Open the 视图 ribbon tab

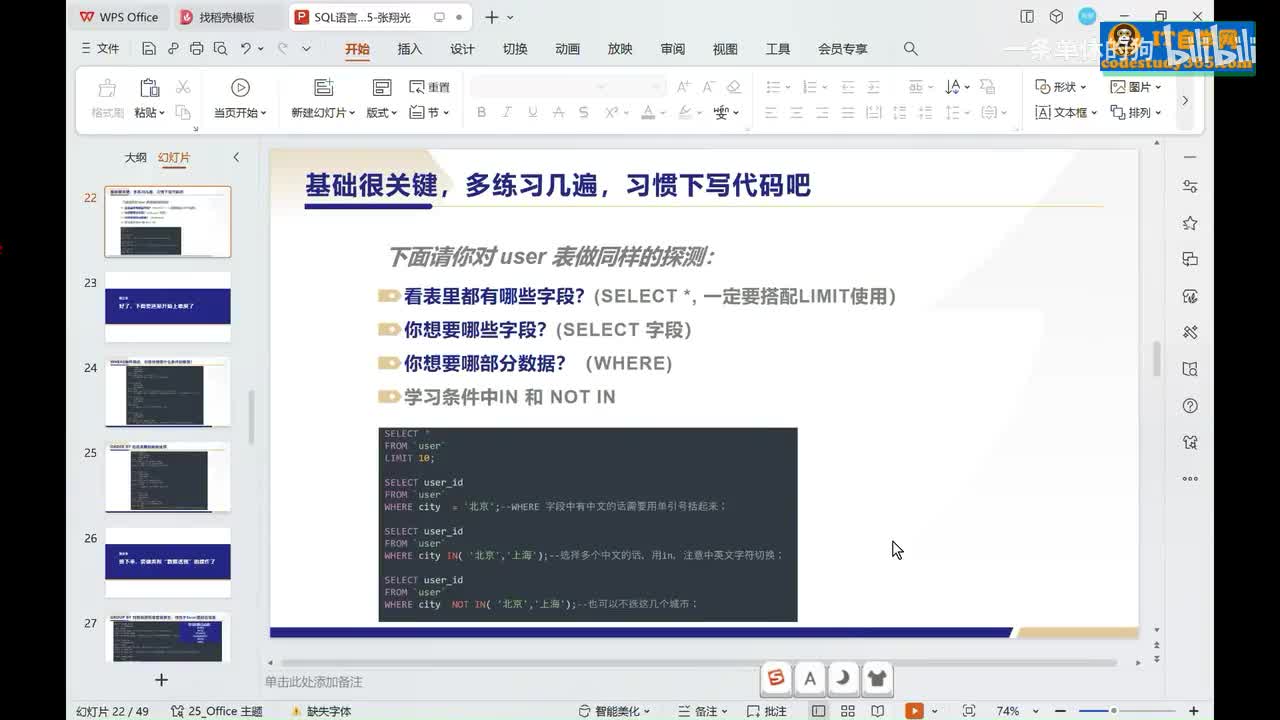click(725, 49)
